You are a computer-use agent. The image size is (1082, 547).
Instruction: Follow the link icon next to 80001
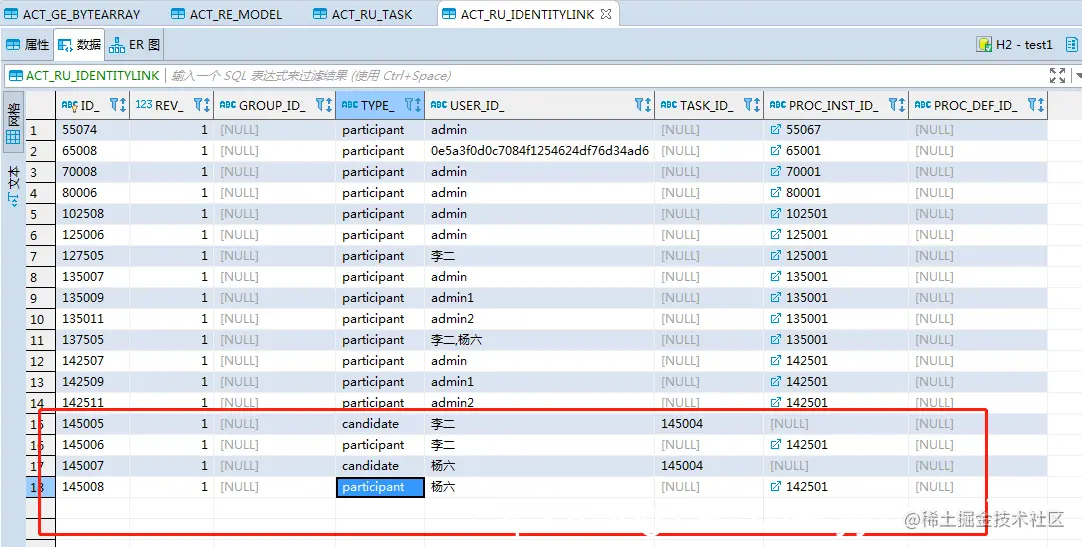coord(776,192)
